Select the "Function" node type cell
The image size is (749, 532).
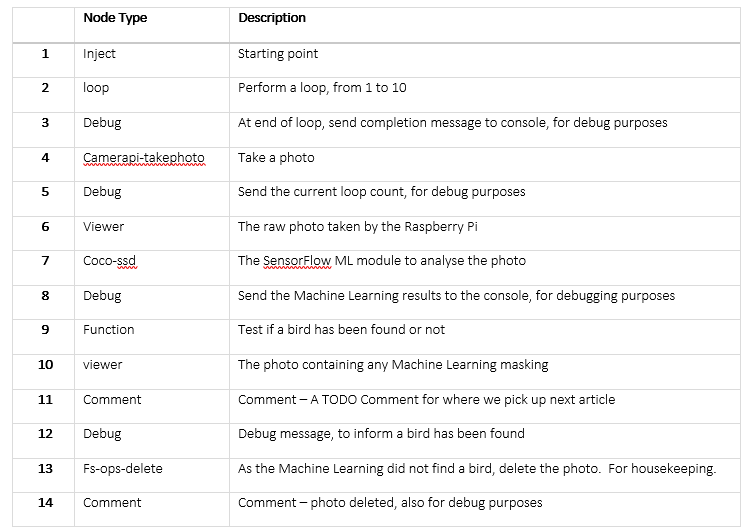[x=108, y=329]
